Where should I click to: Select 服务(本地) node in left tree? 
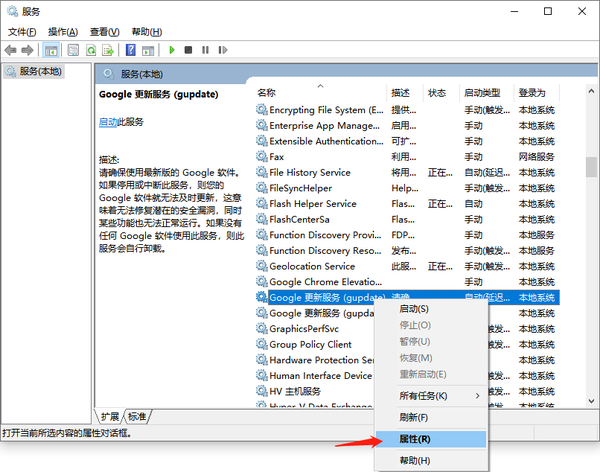click(x=33, y=72)
